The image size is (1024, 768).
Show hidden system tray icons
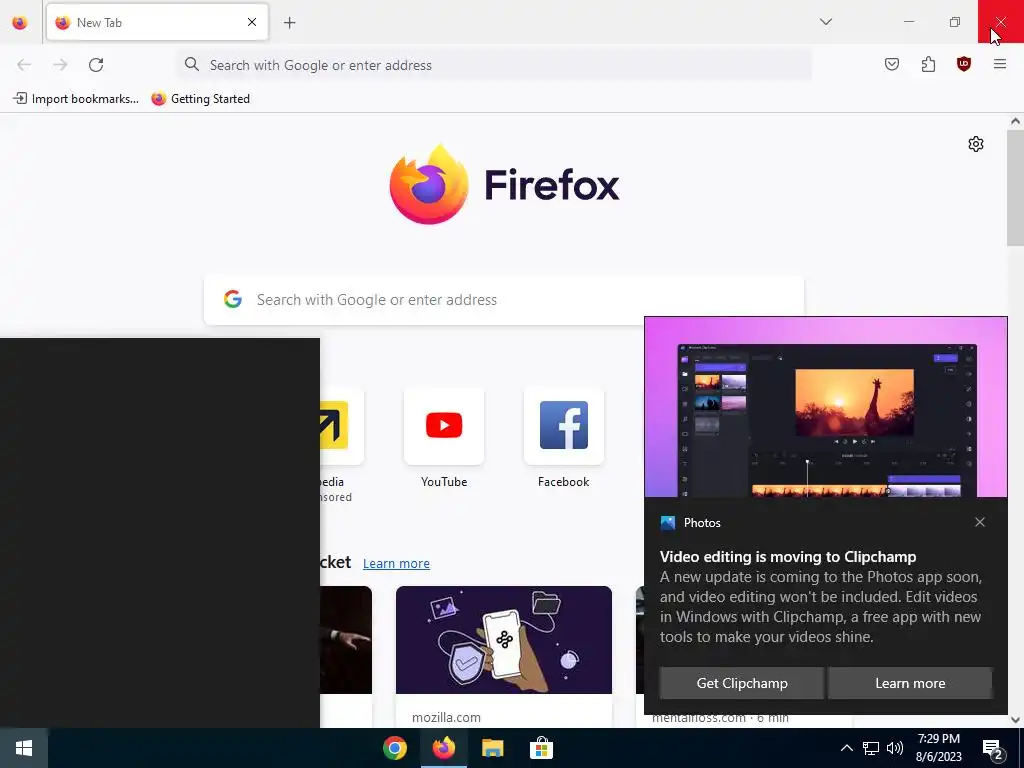pos(846,748)
